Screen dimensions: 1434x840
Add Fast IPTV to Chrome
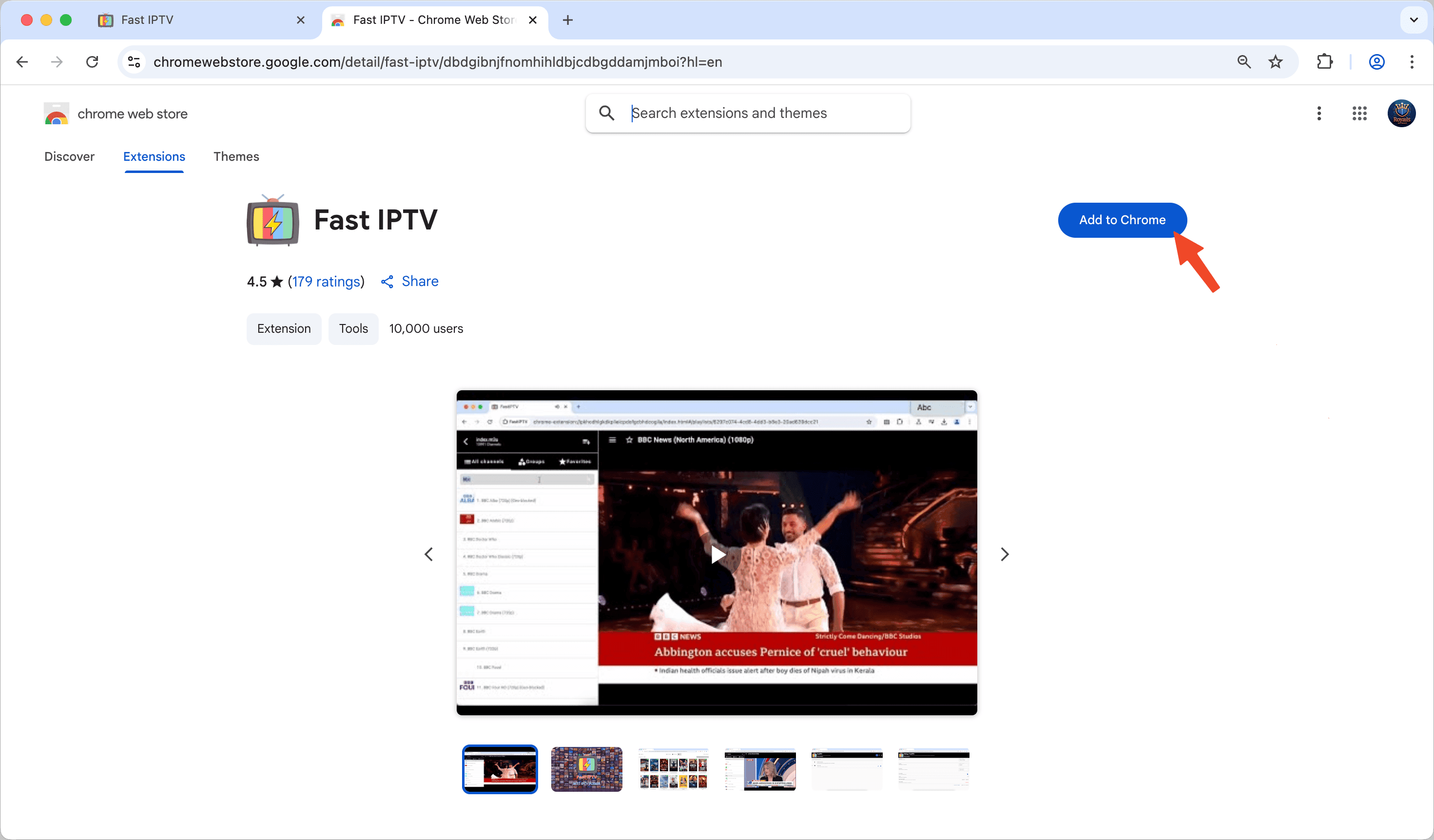click(1122, 220)
